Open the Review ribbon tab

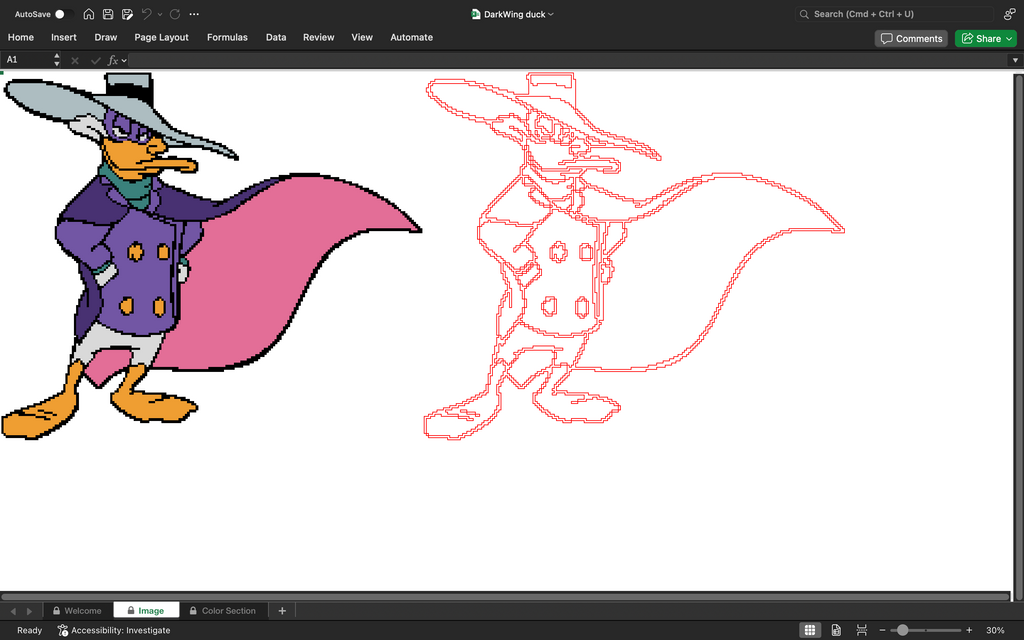pyautogui.click(x=319, y=37)
